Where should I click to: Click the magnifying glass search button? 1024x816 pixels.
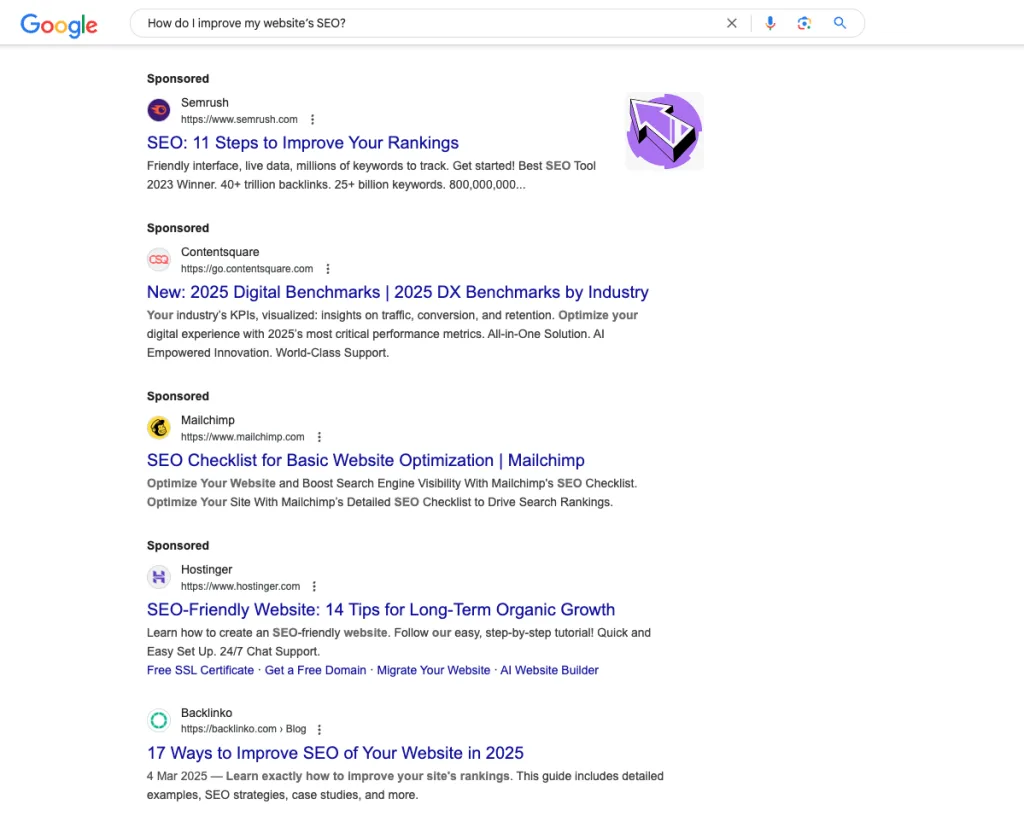pos(840,23)
